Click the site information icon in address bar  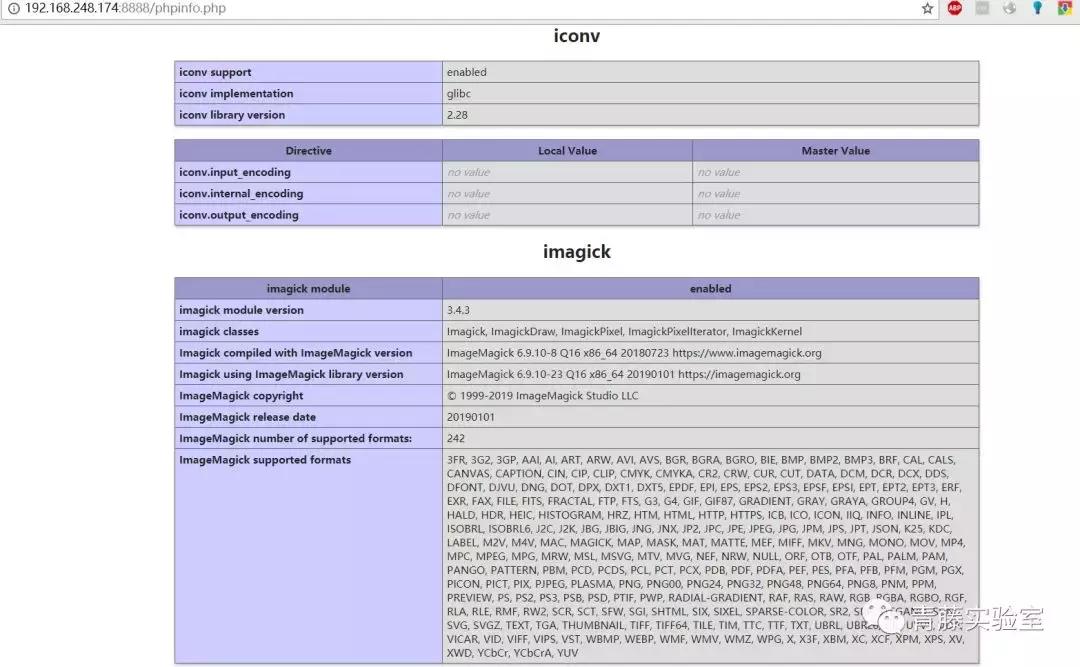point(13,8)
